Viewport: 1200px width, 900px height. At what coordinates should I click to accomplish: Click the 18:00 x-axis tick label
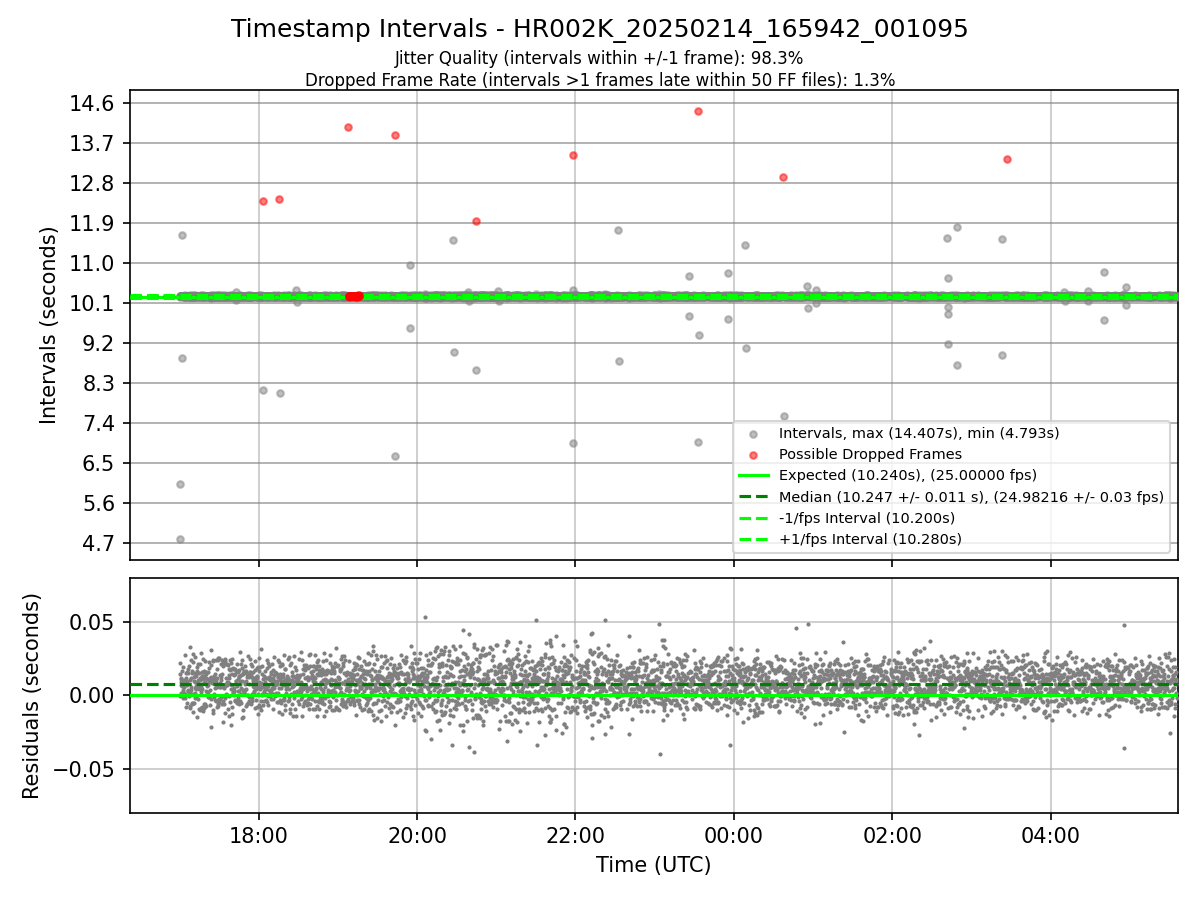pos(259,836)
